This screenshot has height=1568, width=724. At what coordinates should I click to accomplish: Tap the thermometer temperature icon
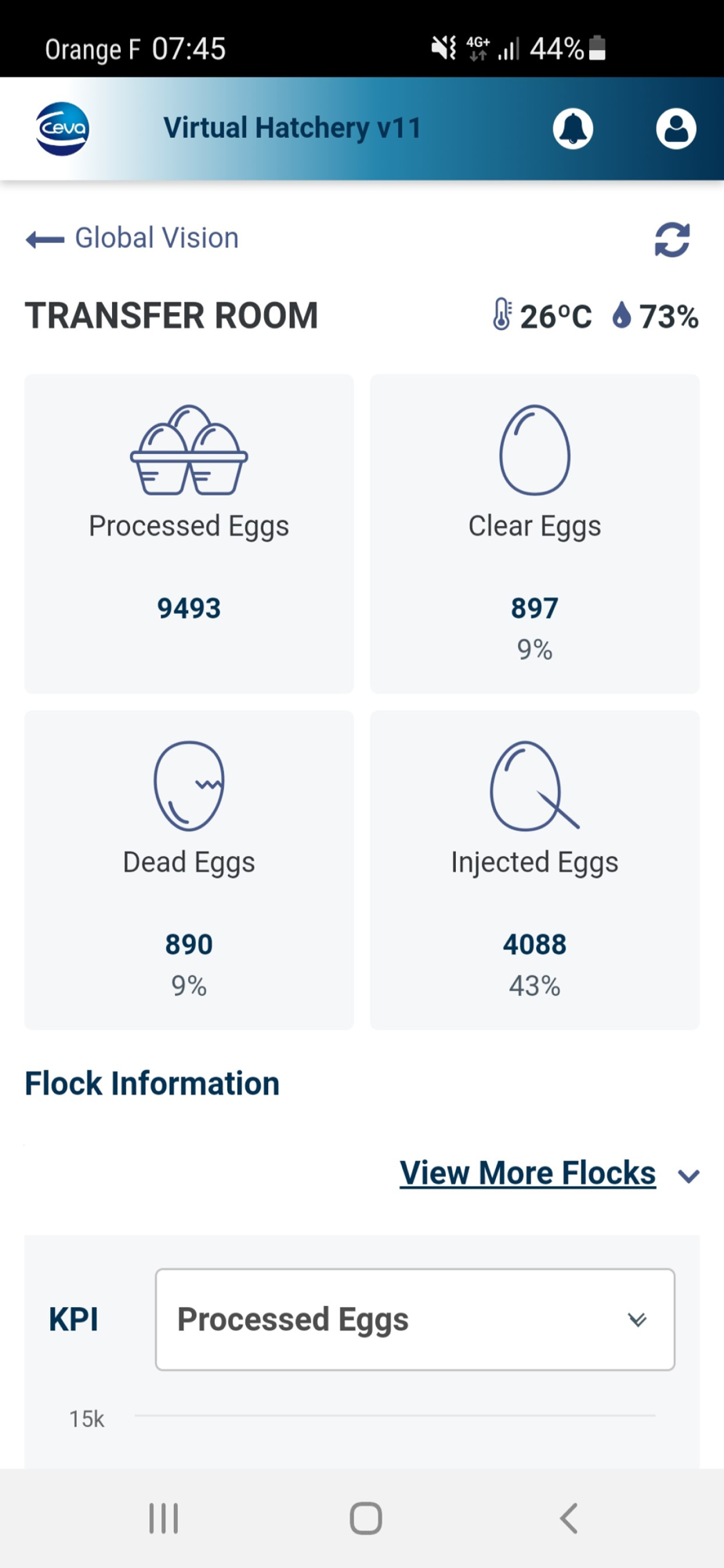point(501,314)
